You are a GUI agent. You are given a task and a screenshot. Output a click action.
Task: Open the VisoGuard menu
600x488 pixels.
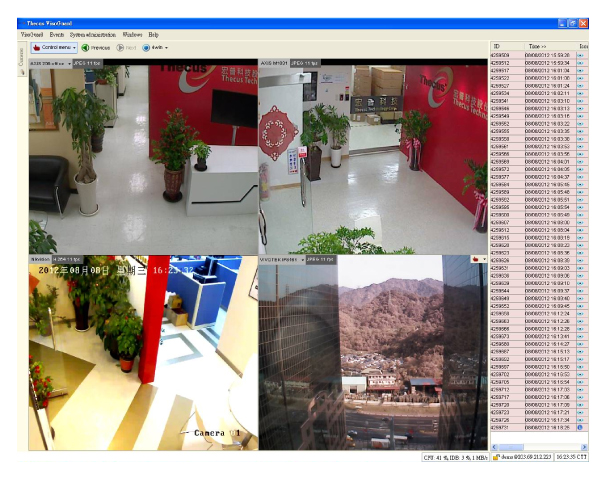[x=31, y=35]
